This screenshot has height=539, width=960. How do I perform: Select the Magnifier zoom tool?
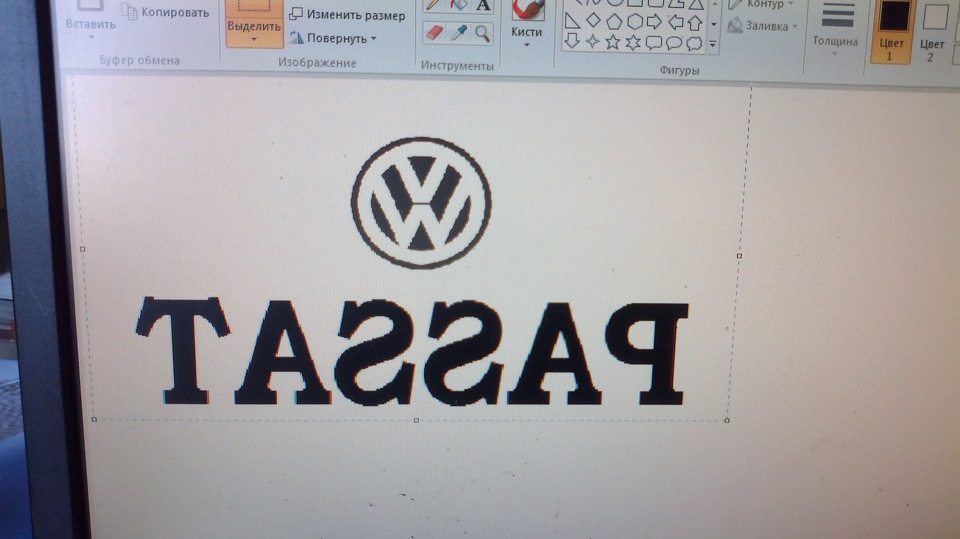(482, 33)
